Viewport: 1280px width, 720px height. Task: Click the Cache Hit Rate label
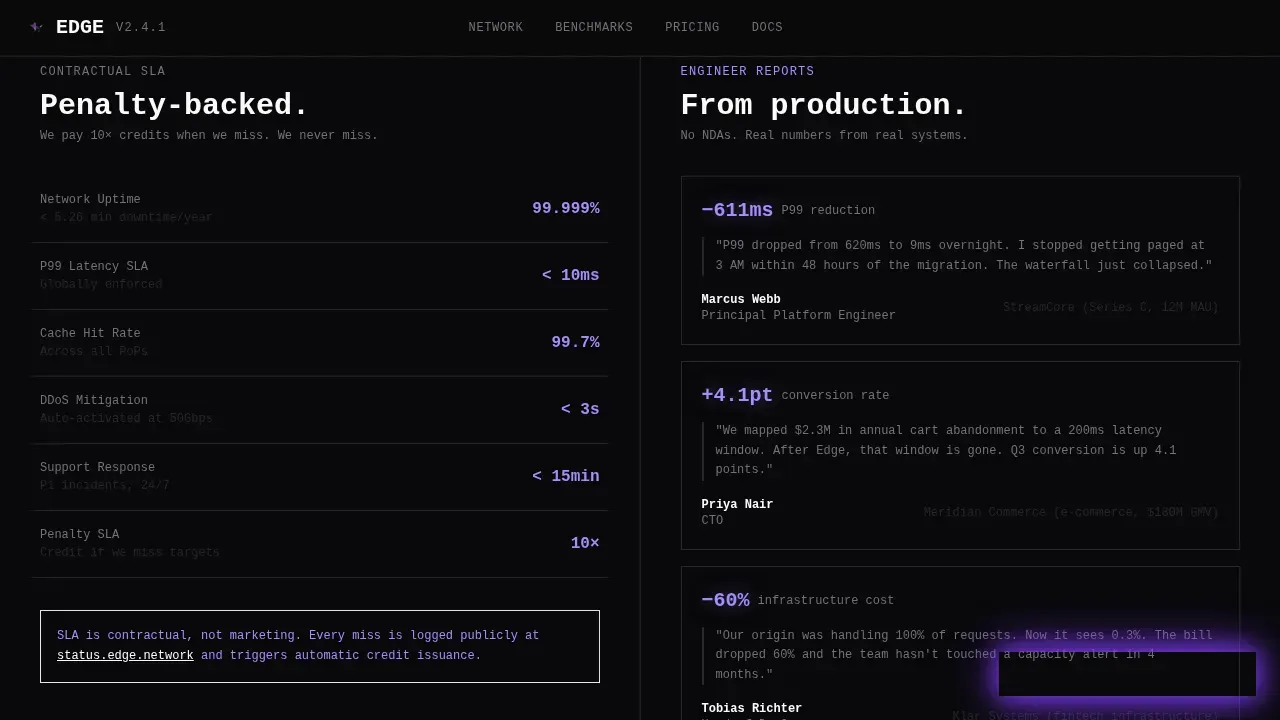[90, 333]
